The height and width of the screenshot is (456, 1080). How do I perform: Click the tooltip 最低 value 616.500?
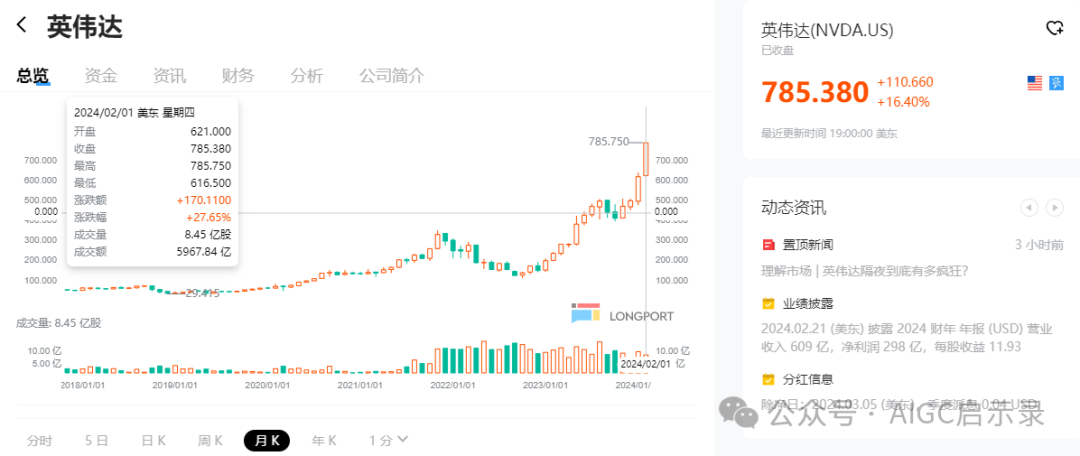coord(211,183)
